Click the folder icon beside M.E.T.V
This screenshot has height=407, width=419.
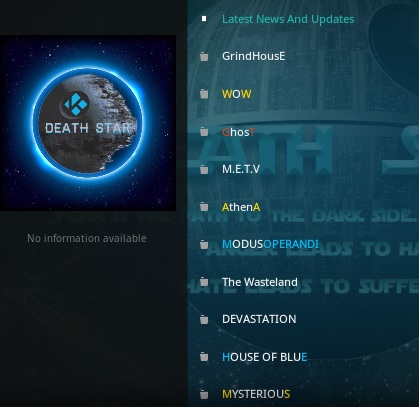(x=204, y=170)
